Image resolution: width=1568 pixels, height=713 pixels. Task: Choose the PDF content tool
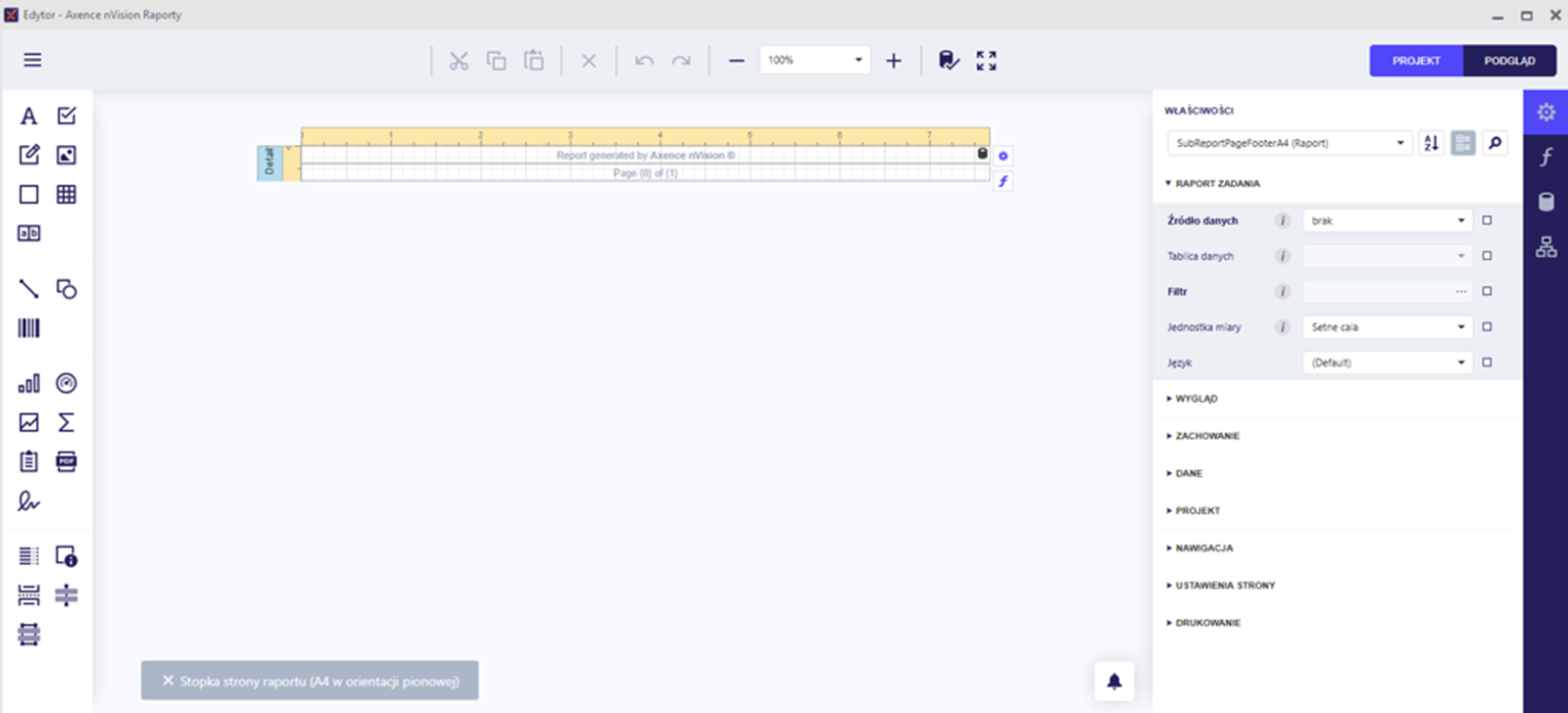pyautogui.click(x=66, y=461)
